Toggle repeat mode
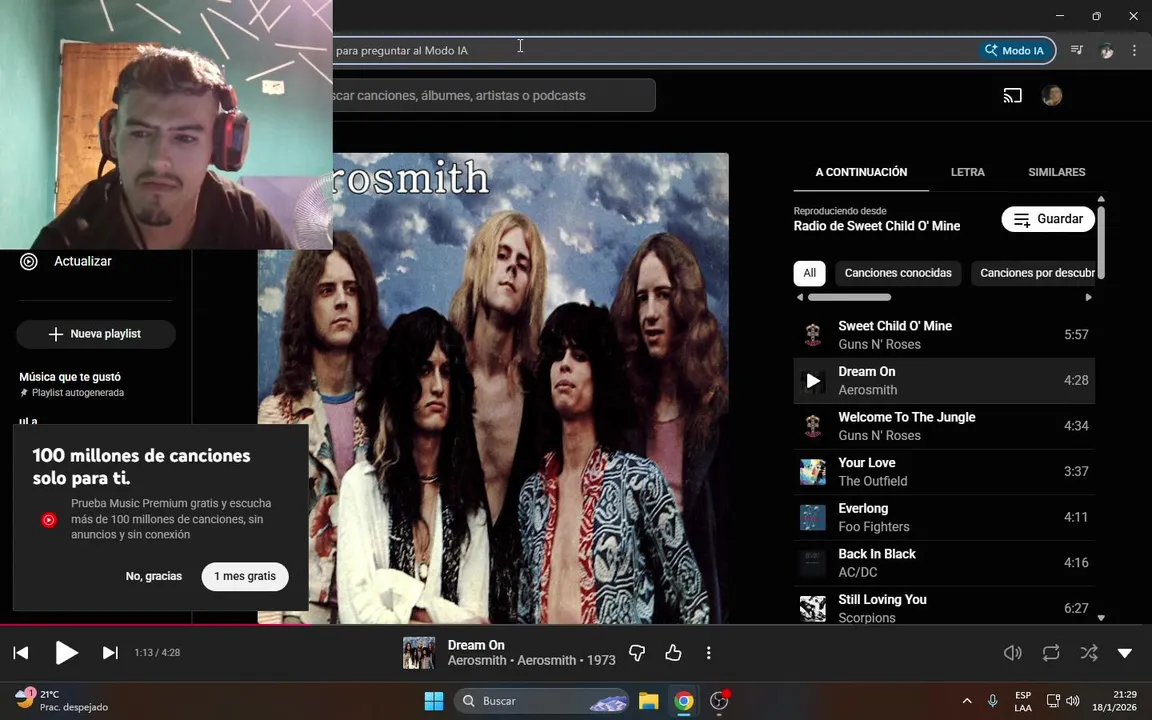The width and height of the screenshot is (1152, 720). 1051,652
